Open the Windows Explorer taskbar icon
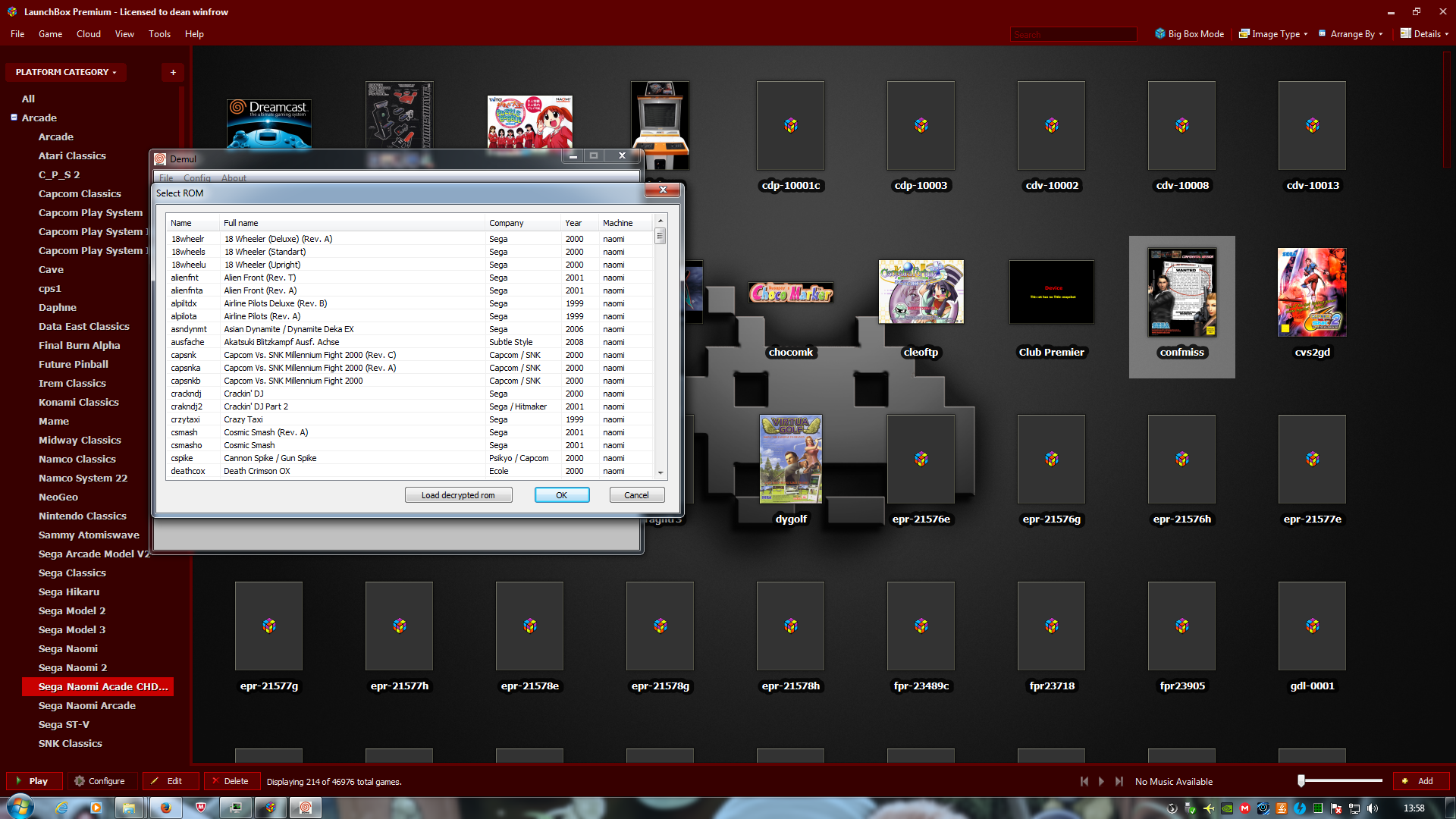Viewport: 1456px width, 819px height. (x=129, y=808)
